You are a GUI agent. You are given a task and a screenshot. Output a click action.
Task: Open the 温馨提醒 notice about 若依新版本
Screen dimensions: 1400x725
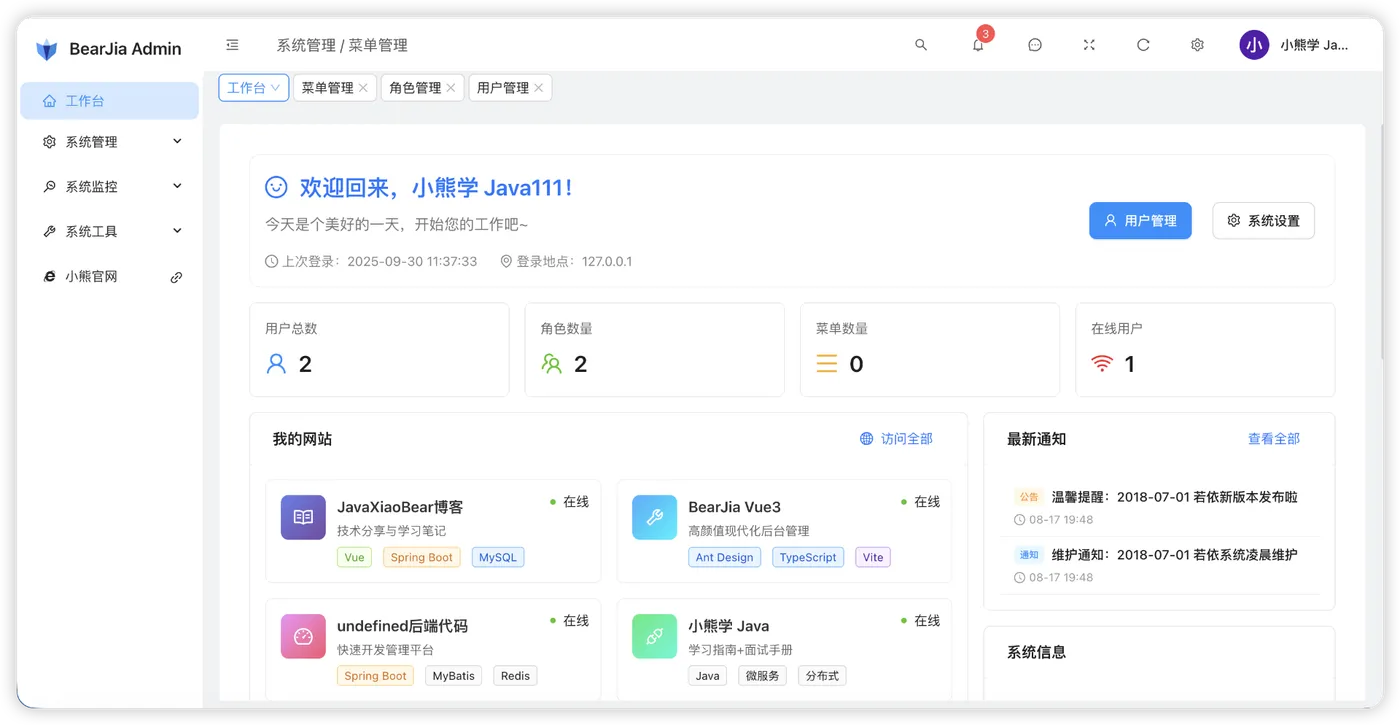(1175, 497)
